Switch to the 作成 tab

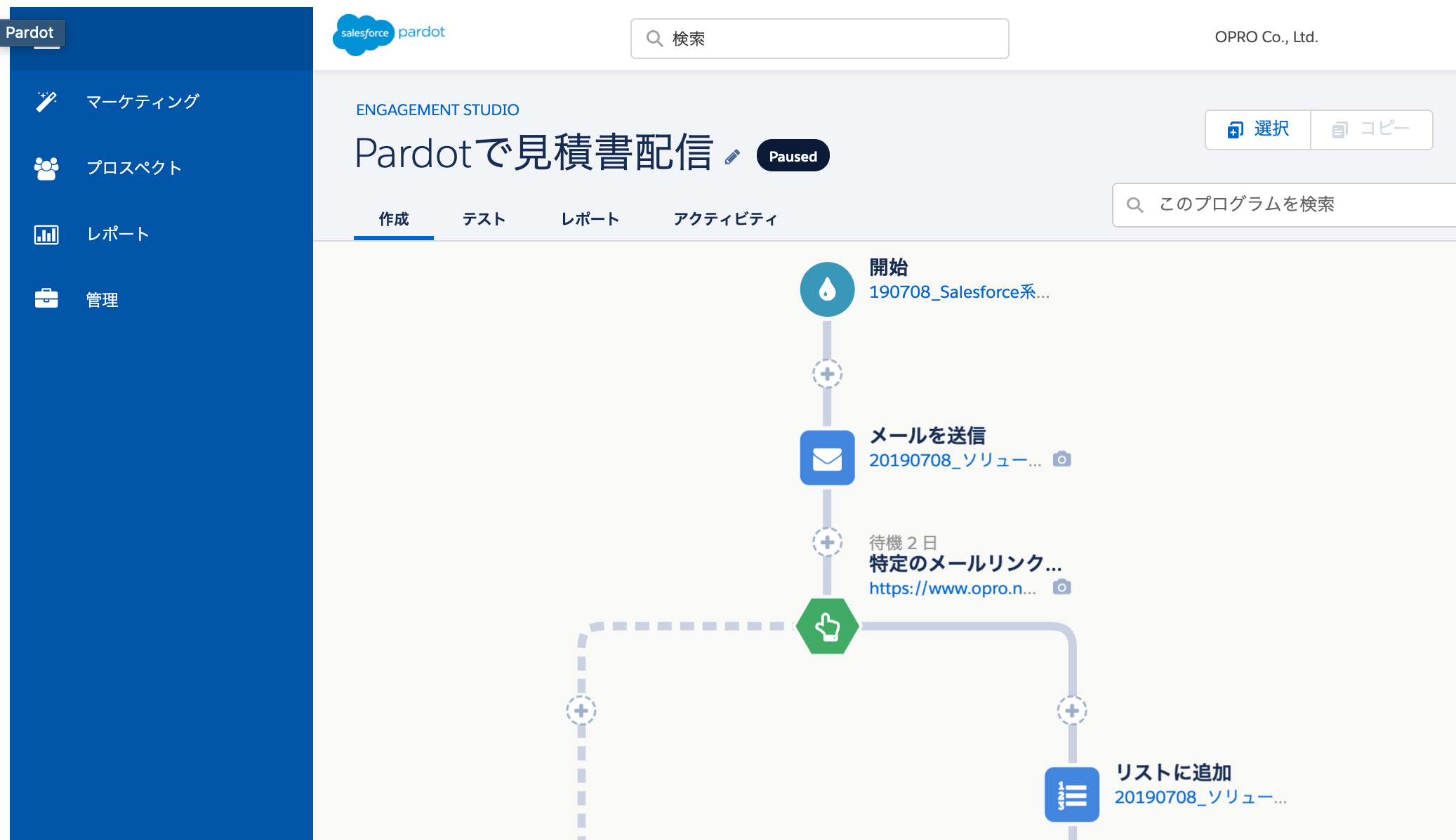click(394, 219)
